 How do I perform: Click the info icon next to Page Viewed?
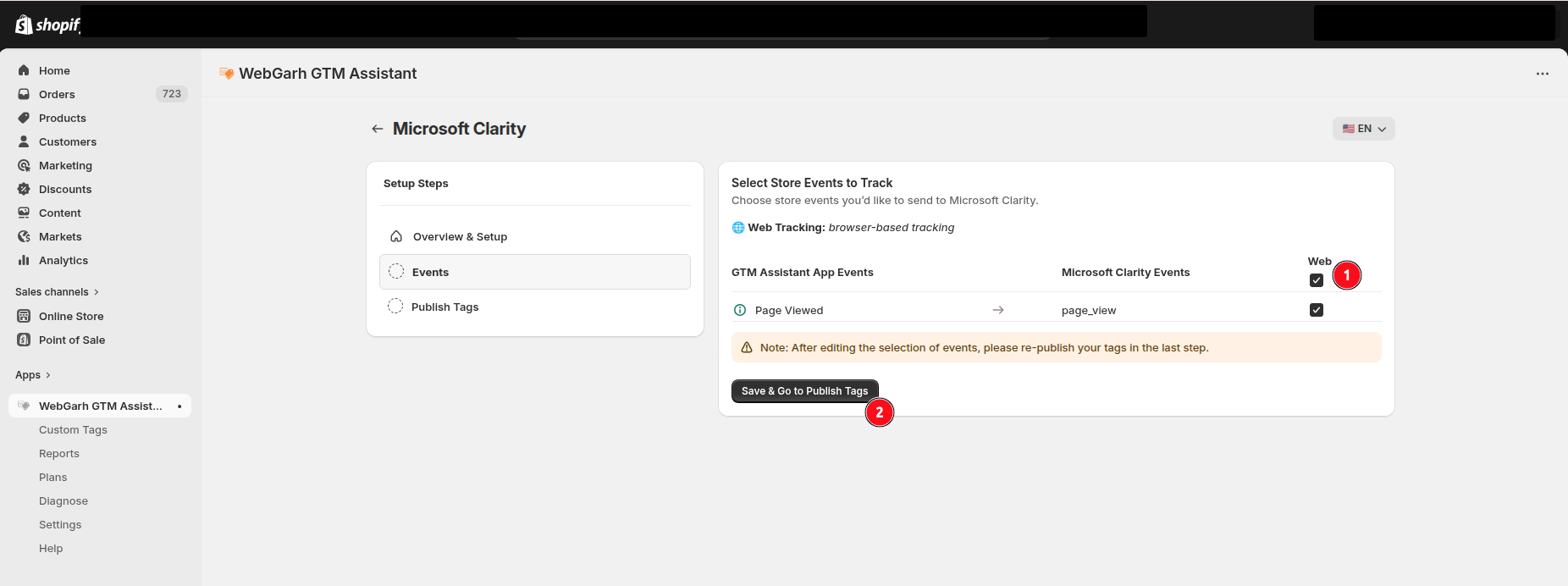pos(740,310)
